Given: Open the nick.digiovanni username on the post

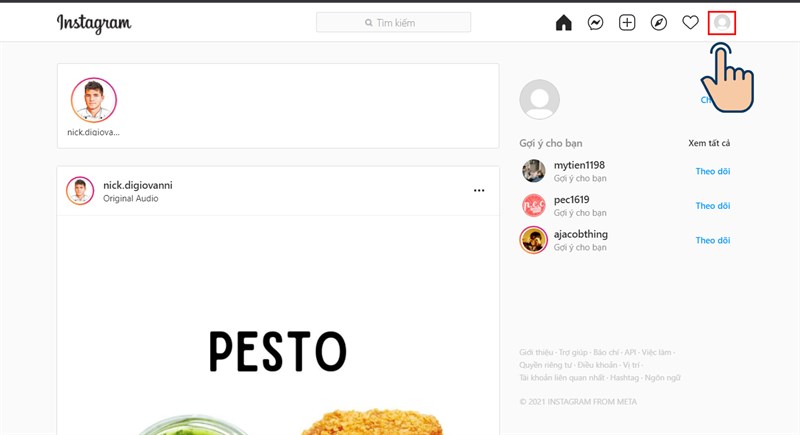Looking at the screenshot, I should 138,185.
